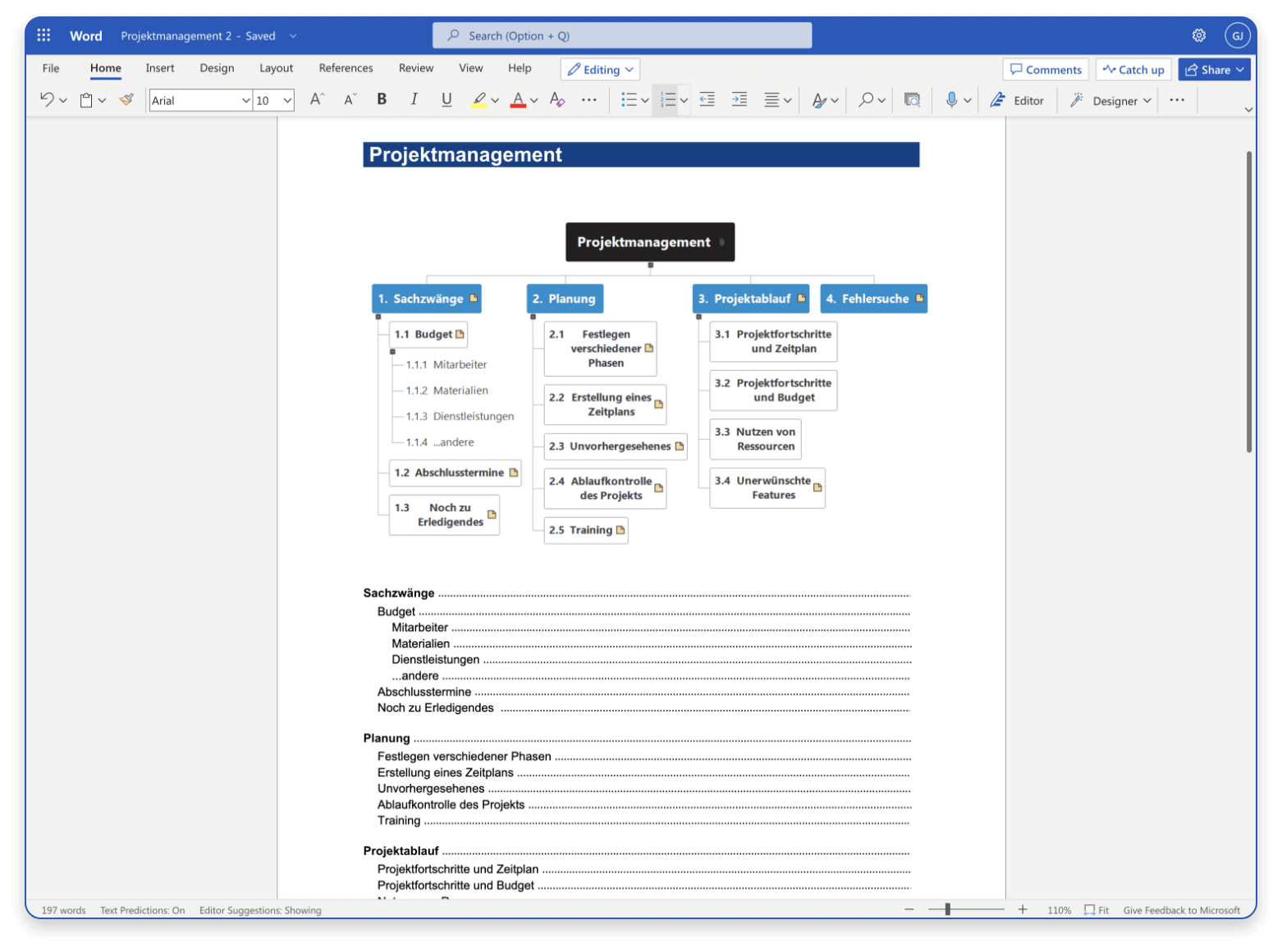Grow font size with larger A icon
The height and width of the screenshot is (952, 1282).
(317, 99)
